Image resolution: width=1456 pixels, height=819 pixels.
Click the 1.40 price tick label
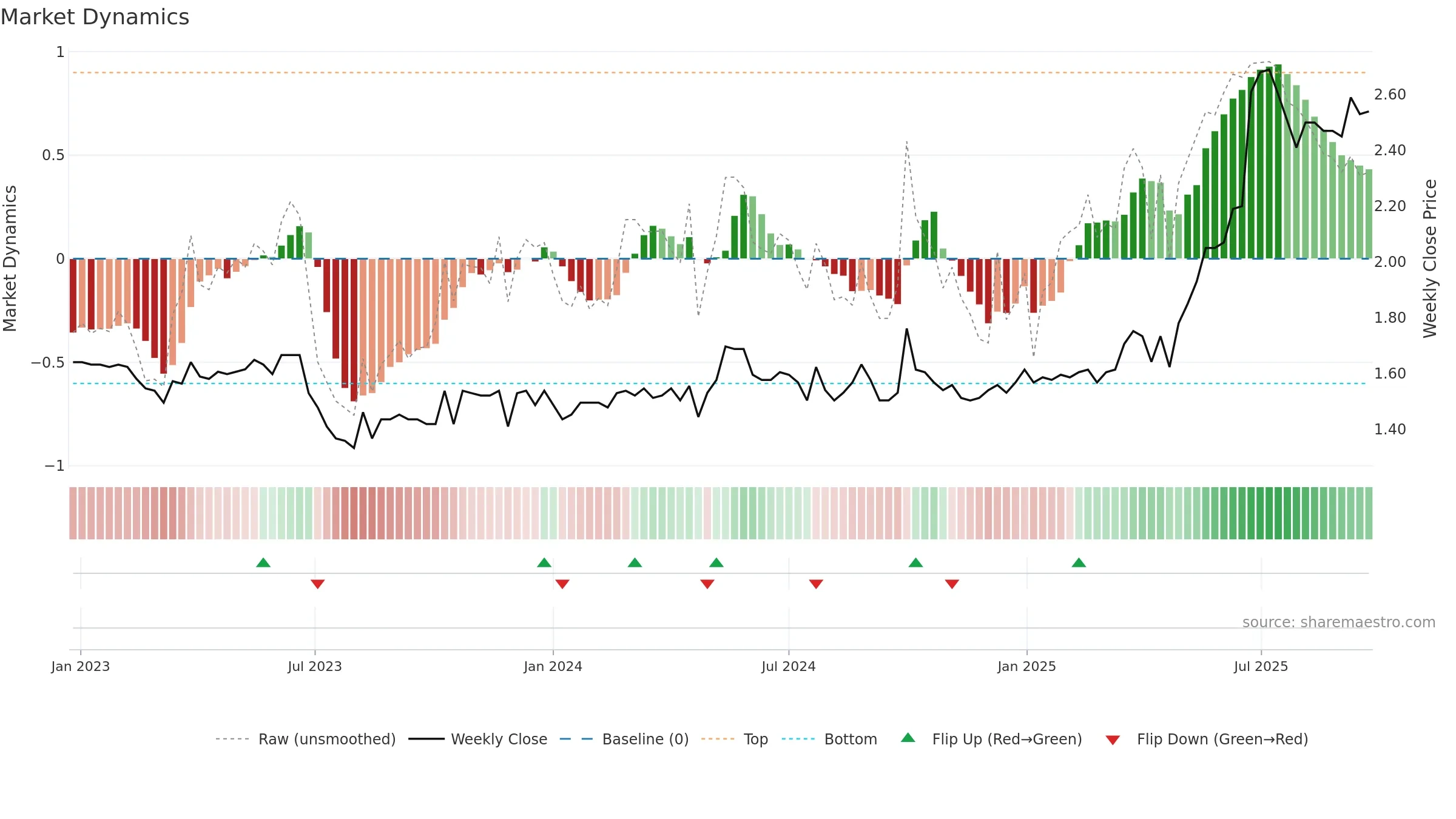1390,429
